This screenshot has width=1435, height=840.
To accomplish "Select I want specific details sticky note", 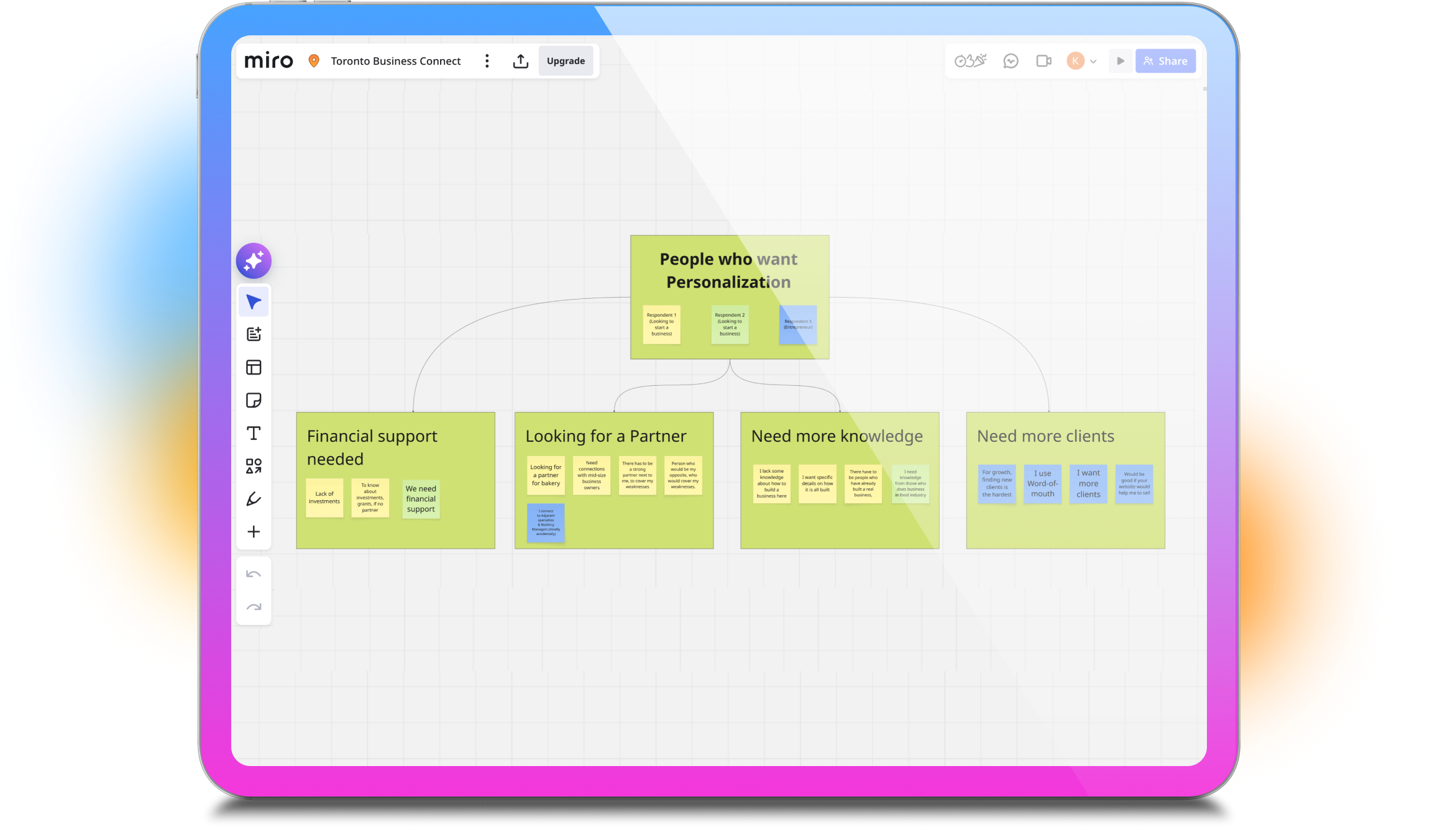I will [x=817, y=483].
